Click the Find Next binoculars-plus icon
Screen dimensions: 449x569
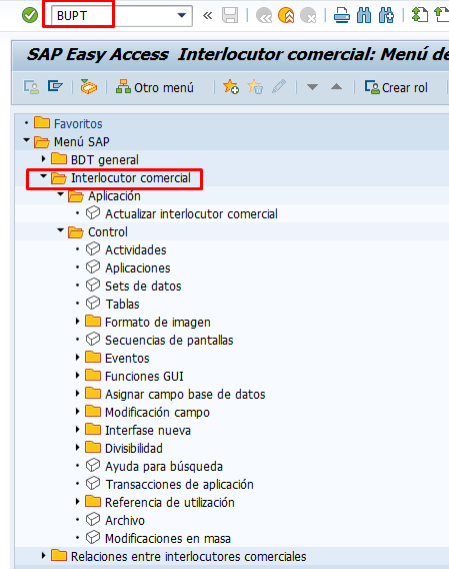(386, 16)
